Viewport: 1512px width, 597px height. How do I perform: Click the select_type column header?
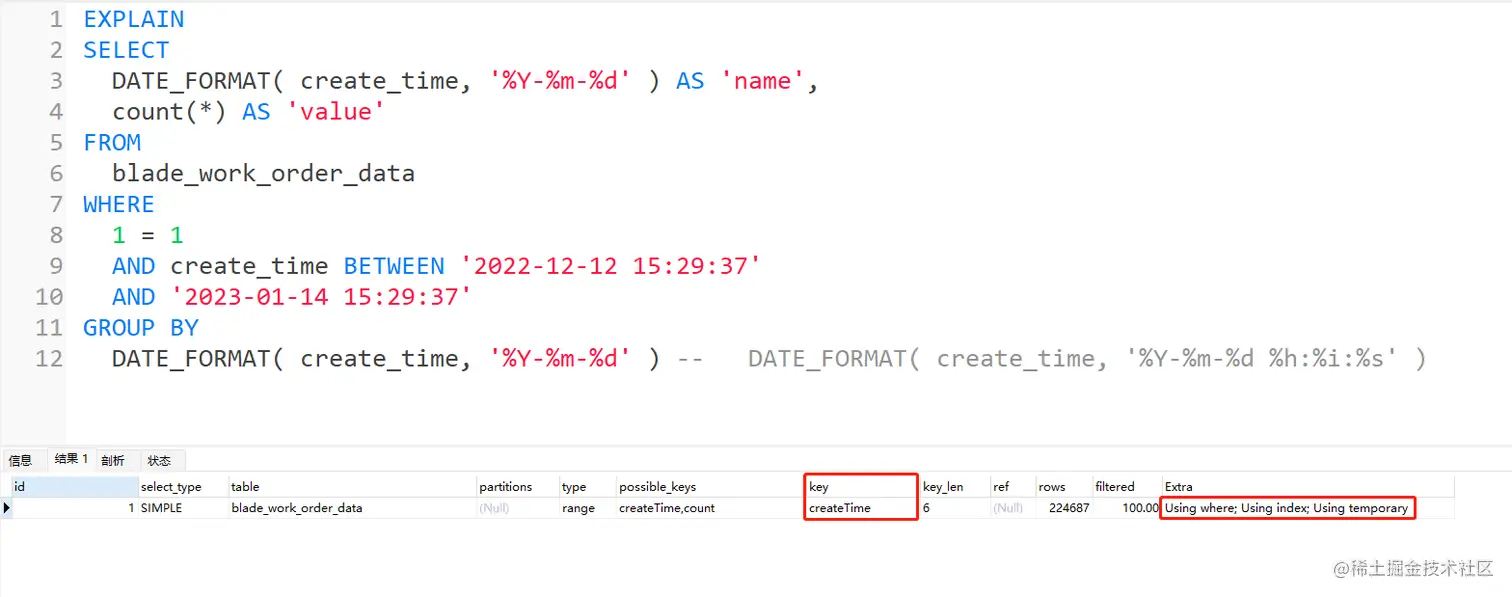183,486
